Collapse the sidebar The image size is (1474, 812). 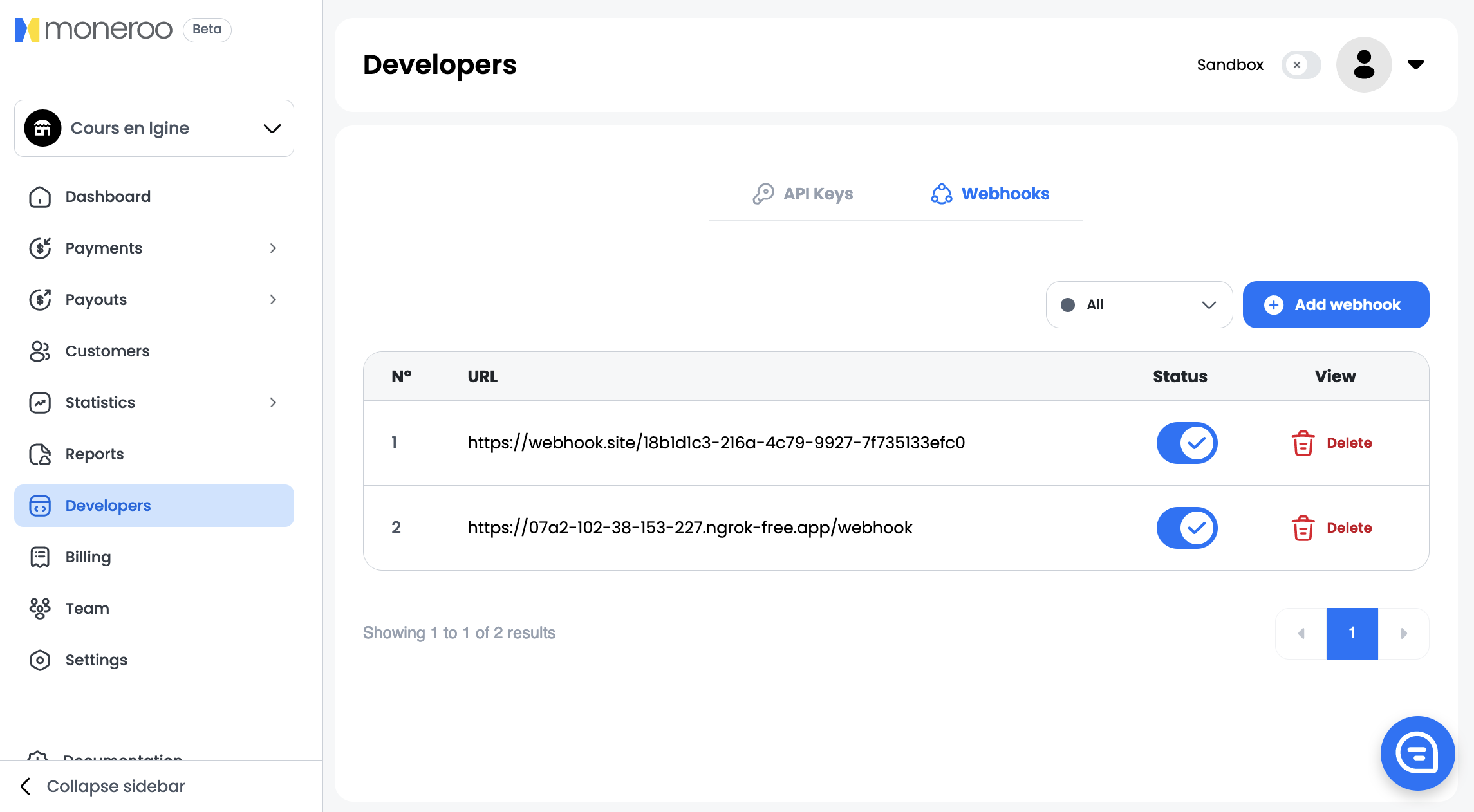(x=103, y=786)
